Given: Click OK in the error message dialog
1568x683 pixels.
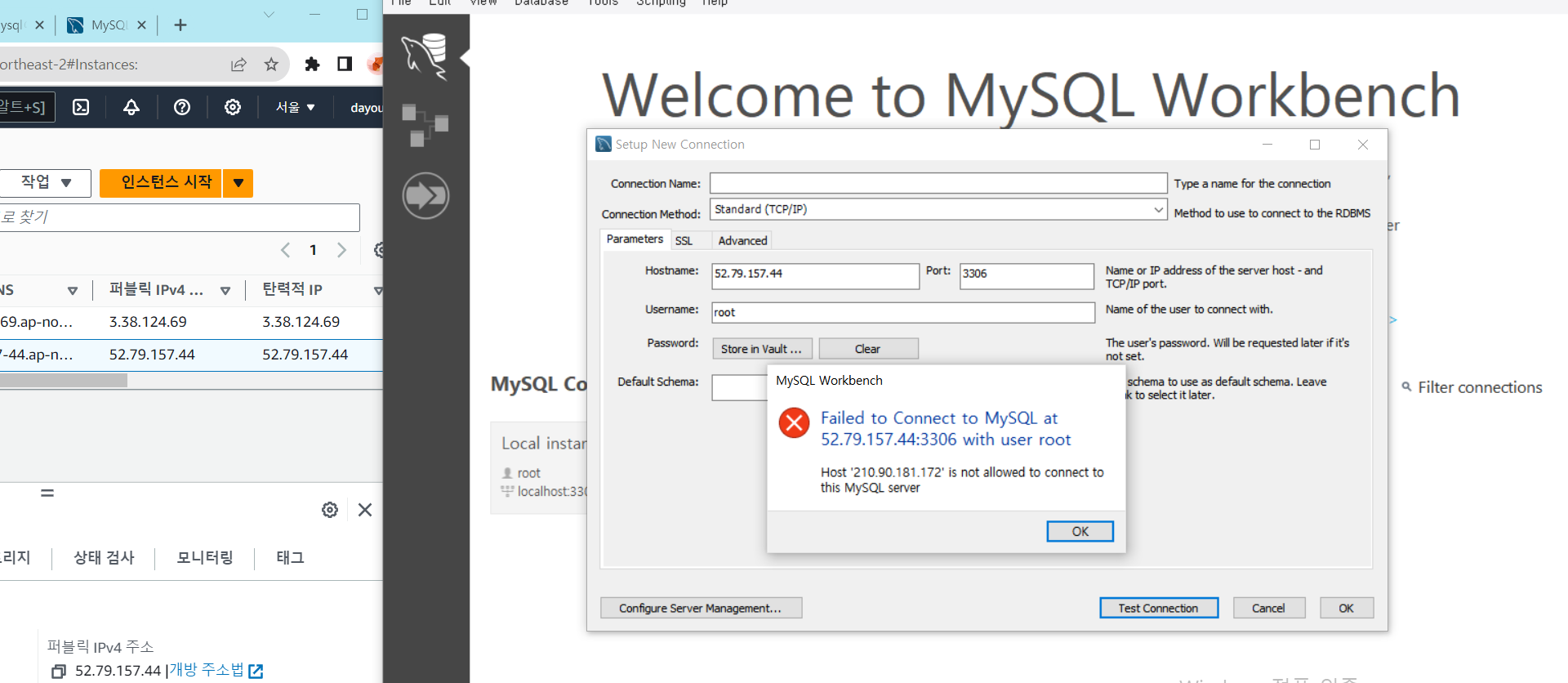Looking at the screenshot, I should (1080, 531).
